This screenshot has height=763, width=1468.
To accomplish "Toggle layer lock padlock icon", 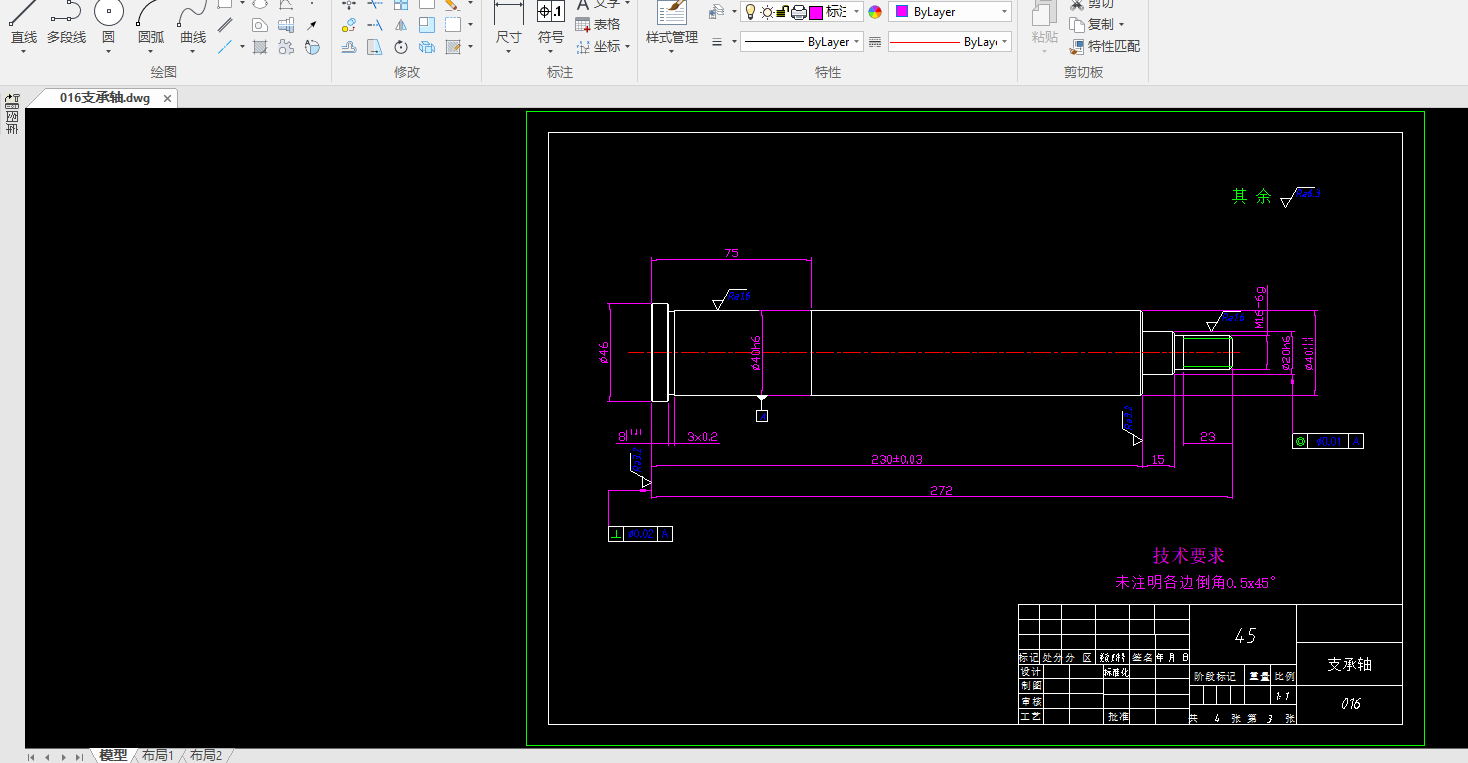I will pyautogui.click(x=783, y=12).
